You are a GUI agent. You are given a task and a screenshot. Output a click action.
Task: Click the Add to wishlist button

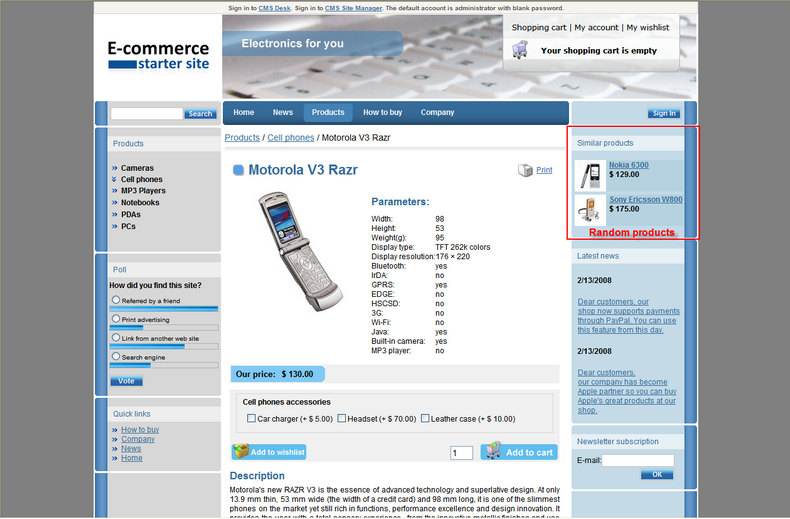coord(269,451)
